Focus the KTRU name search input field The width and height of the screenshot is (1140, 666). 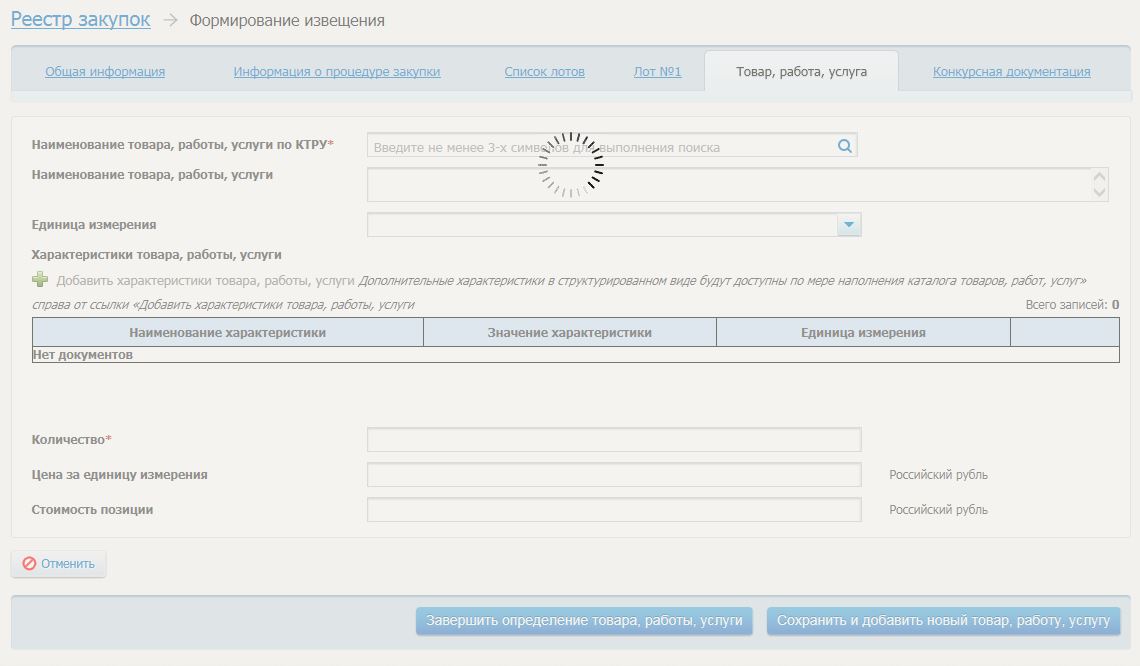[x=600, y=147]
